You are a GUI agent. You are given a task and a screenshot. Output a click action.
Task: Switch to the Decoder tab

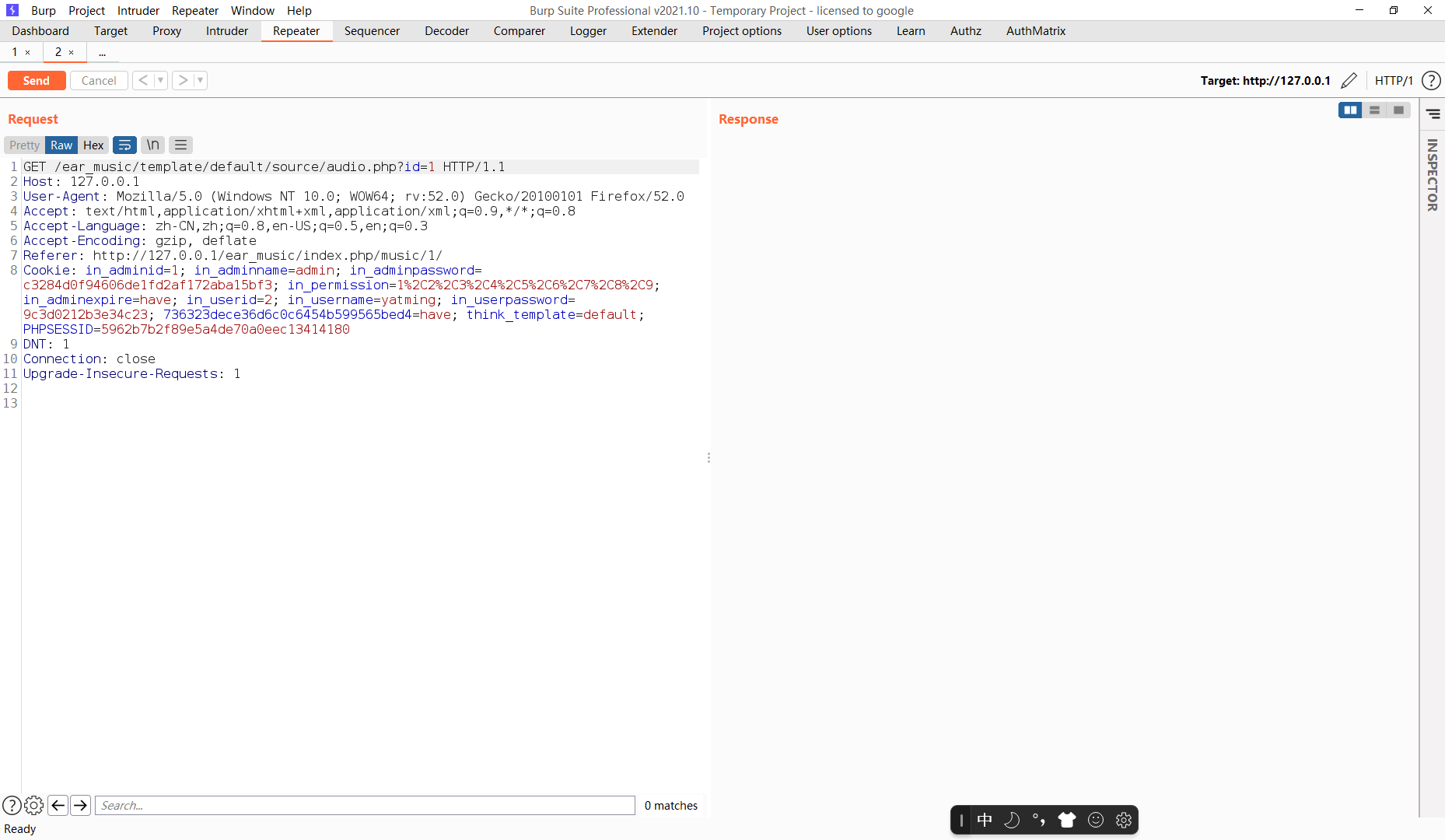click(446, 31)
